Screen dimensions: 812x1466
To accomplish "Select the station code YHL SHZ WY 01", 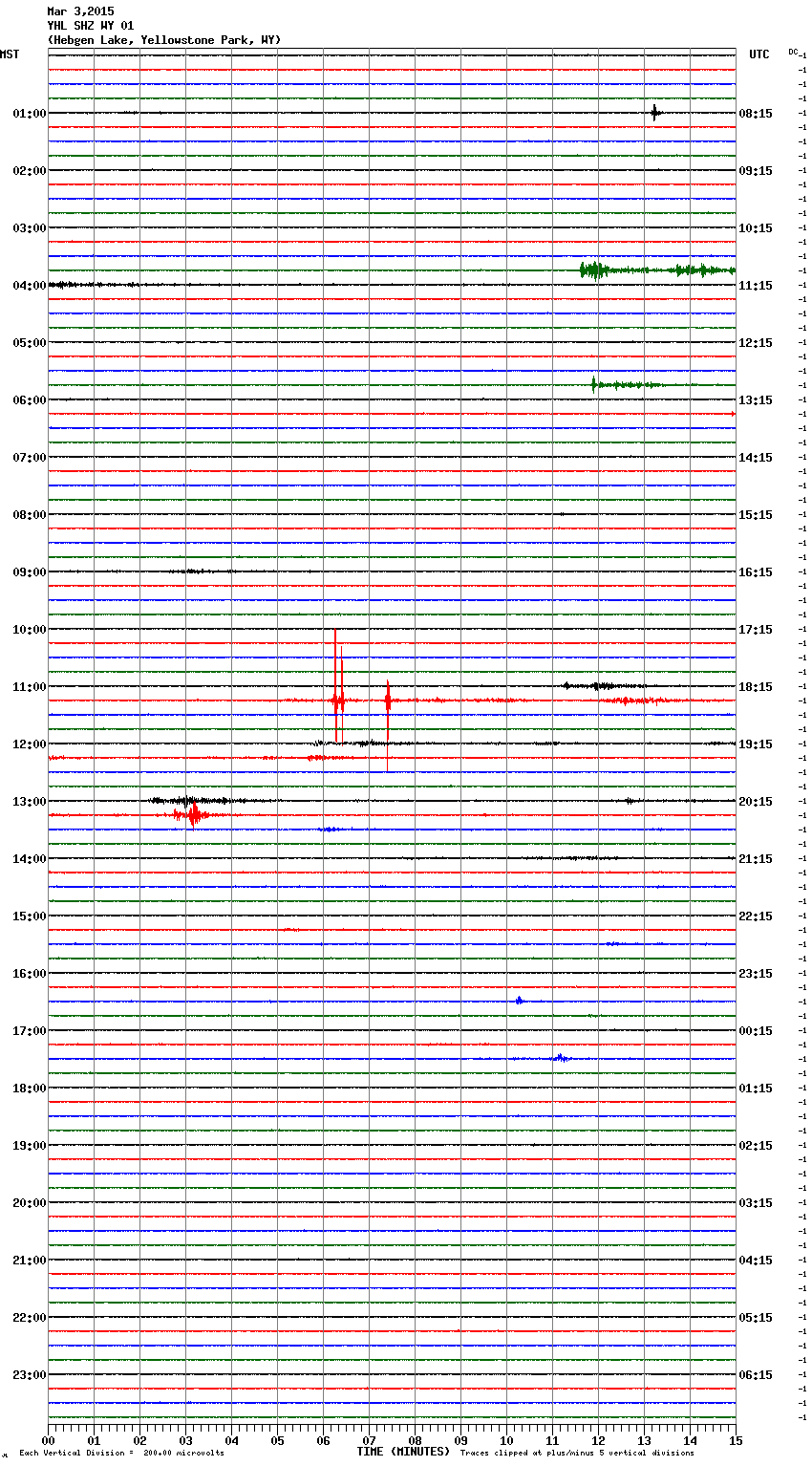I will pos(91,26).
